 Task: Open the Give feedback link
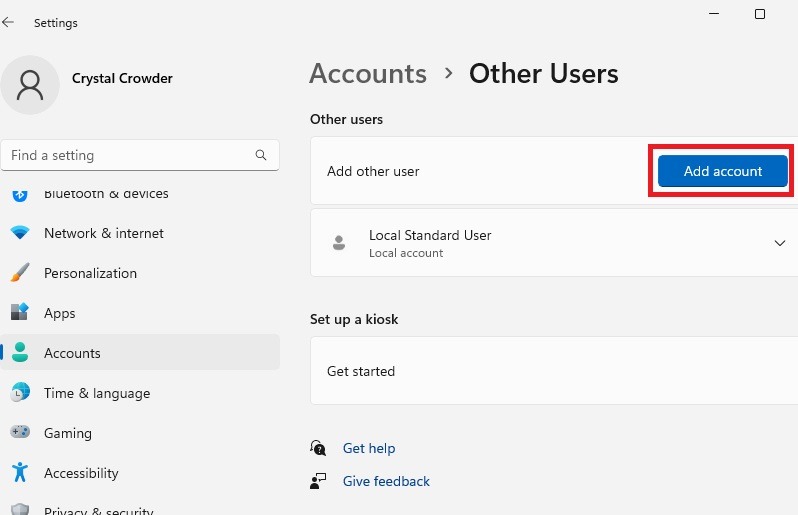[386, 481]
